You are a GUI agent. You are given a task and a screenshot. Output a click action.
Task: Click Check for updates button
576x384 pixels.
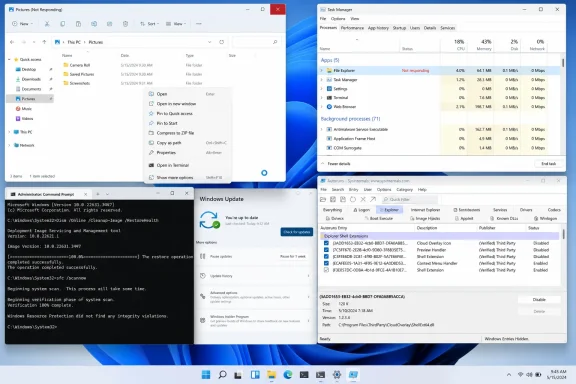pyautogui.click(x=297, y=232)
